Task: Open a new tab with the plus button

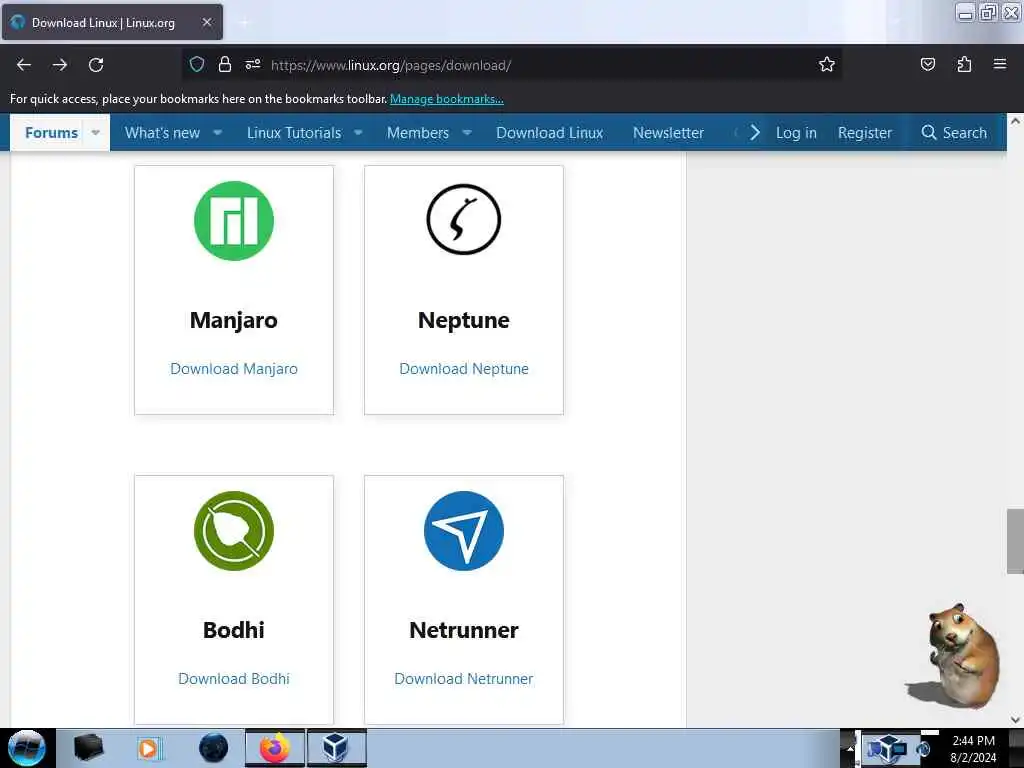Action: 244,23
